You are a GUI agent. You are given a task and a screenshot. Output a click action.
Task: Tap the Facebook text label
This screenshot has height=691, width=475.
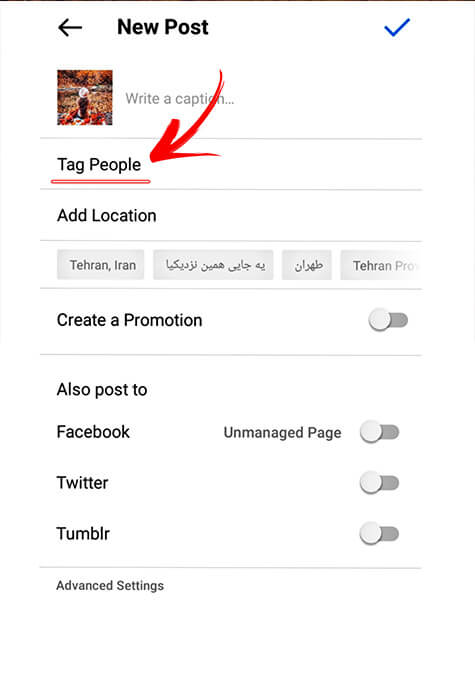93,432
